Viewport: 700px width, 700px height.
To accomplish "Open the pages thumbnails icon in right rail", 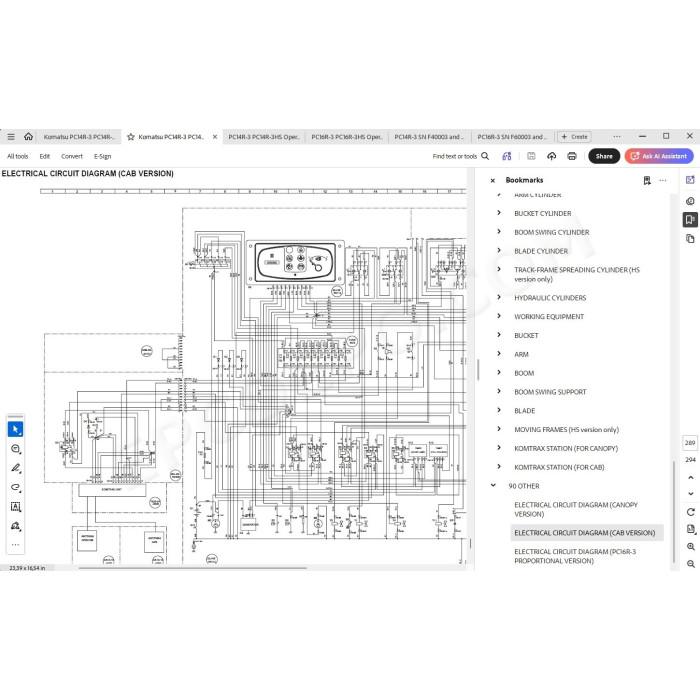I will [690, 239].
